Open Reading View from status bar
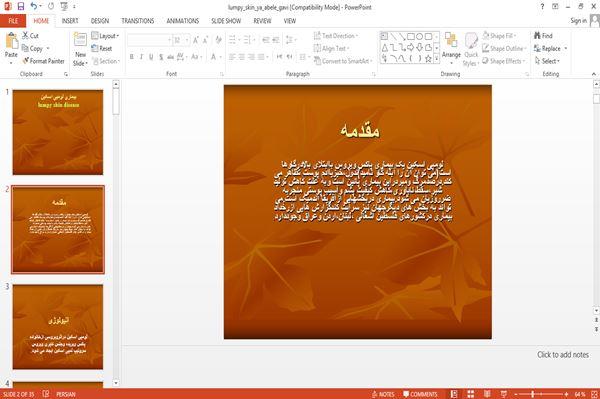The width and height of the screenshot is (600, 399). [487, 394]
